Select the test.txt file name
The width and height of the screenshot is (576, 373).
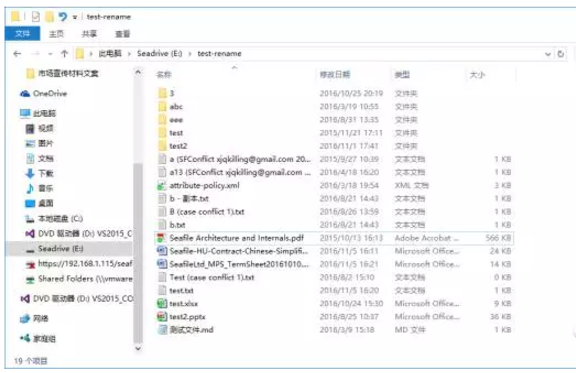(x=181, y=290)
